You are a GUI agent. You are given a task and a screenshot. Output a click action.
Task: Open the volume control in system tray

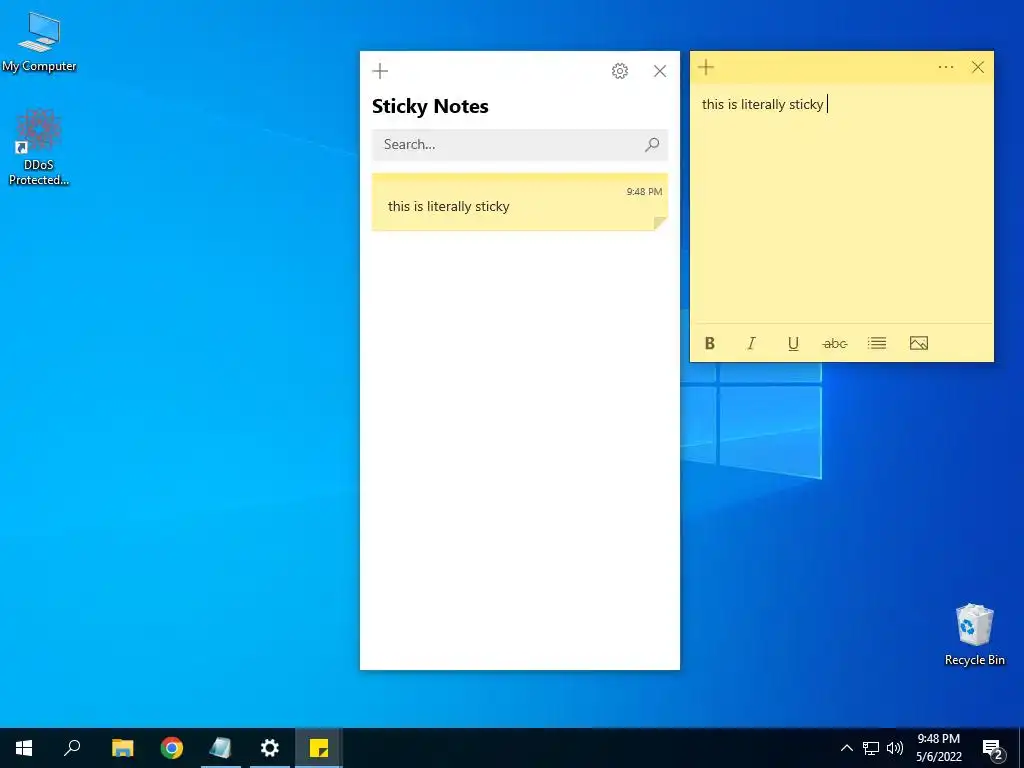pos(895,748)
